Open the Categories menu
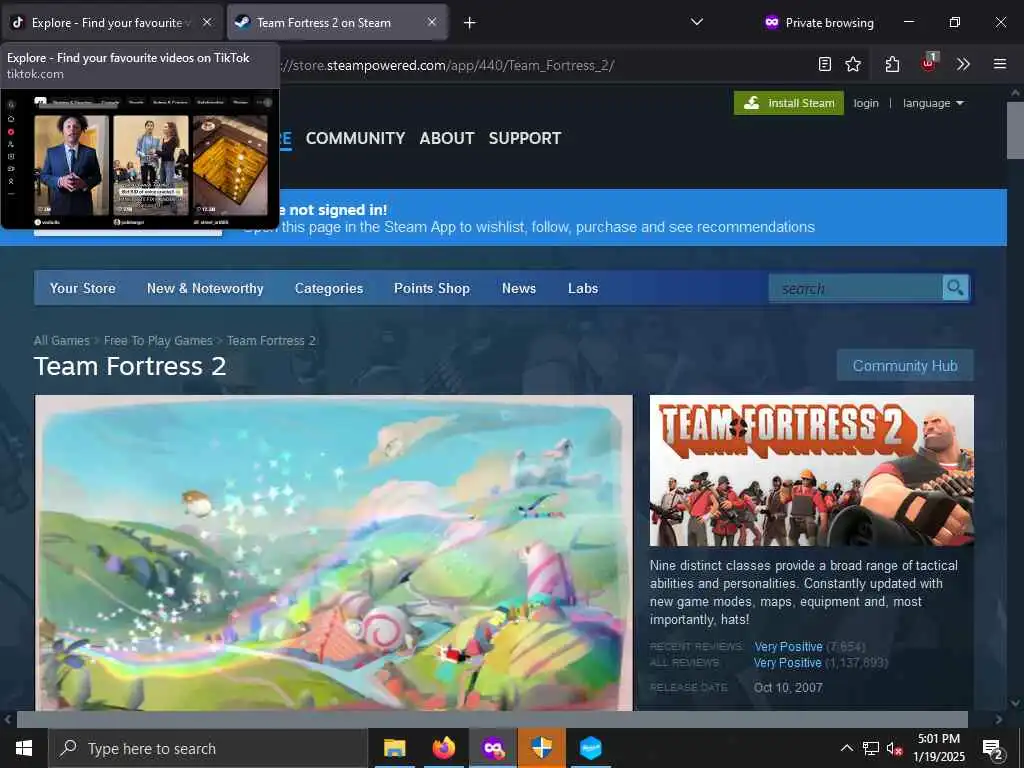Image resolution: width=1024 pixels, height=768 pixels. pos(328,288)
